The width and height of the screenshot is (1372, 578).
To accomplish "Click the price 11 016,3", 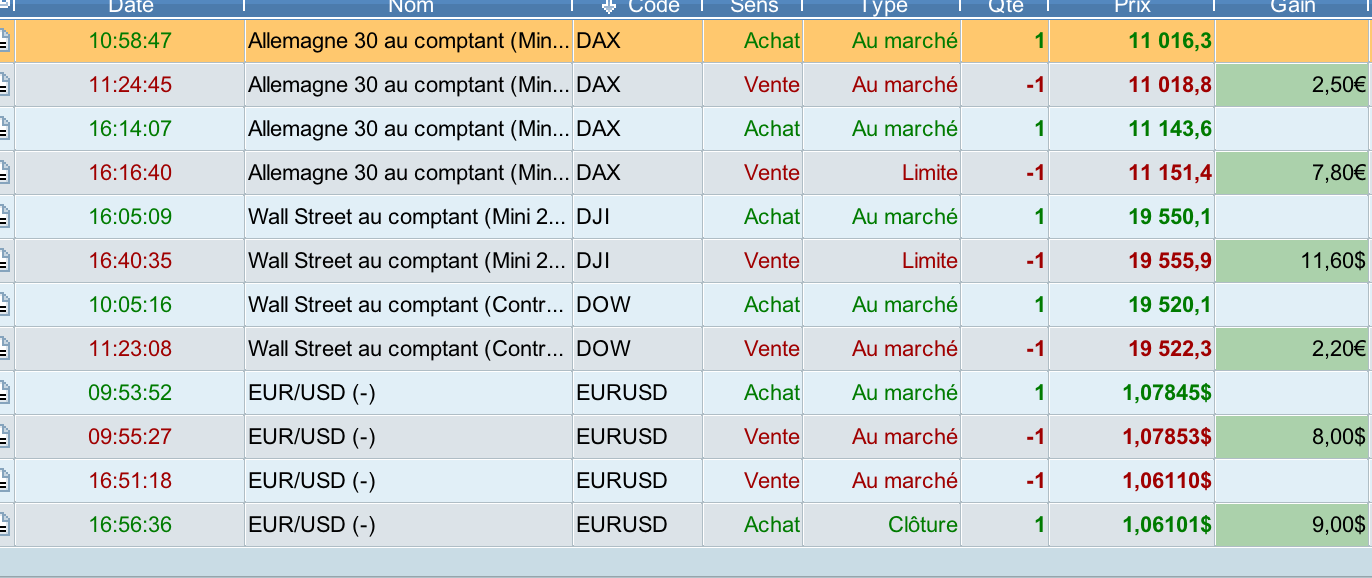I will 1170,41.
